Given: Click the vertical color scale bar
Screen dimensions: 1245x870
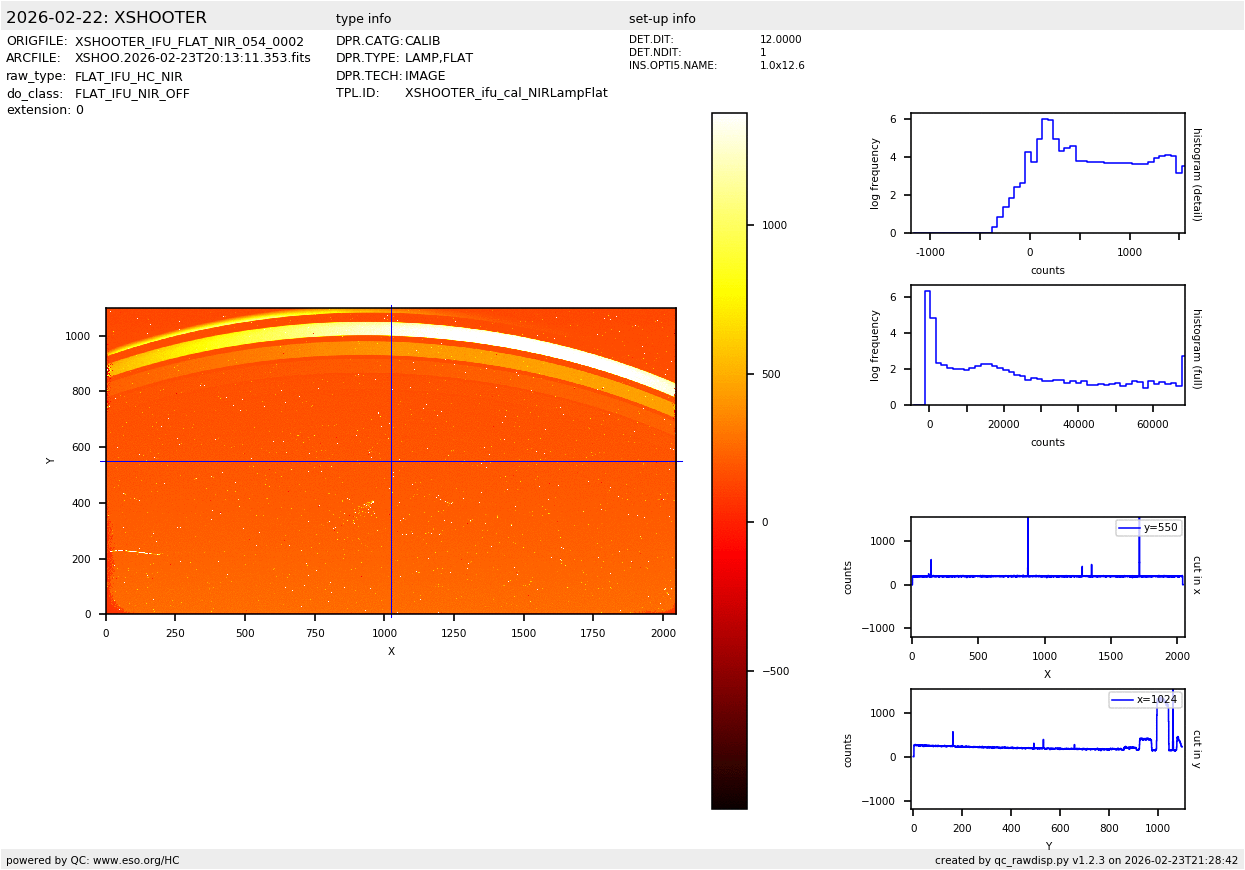Looking at the screenshot, I should [729, 460].
